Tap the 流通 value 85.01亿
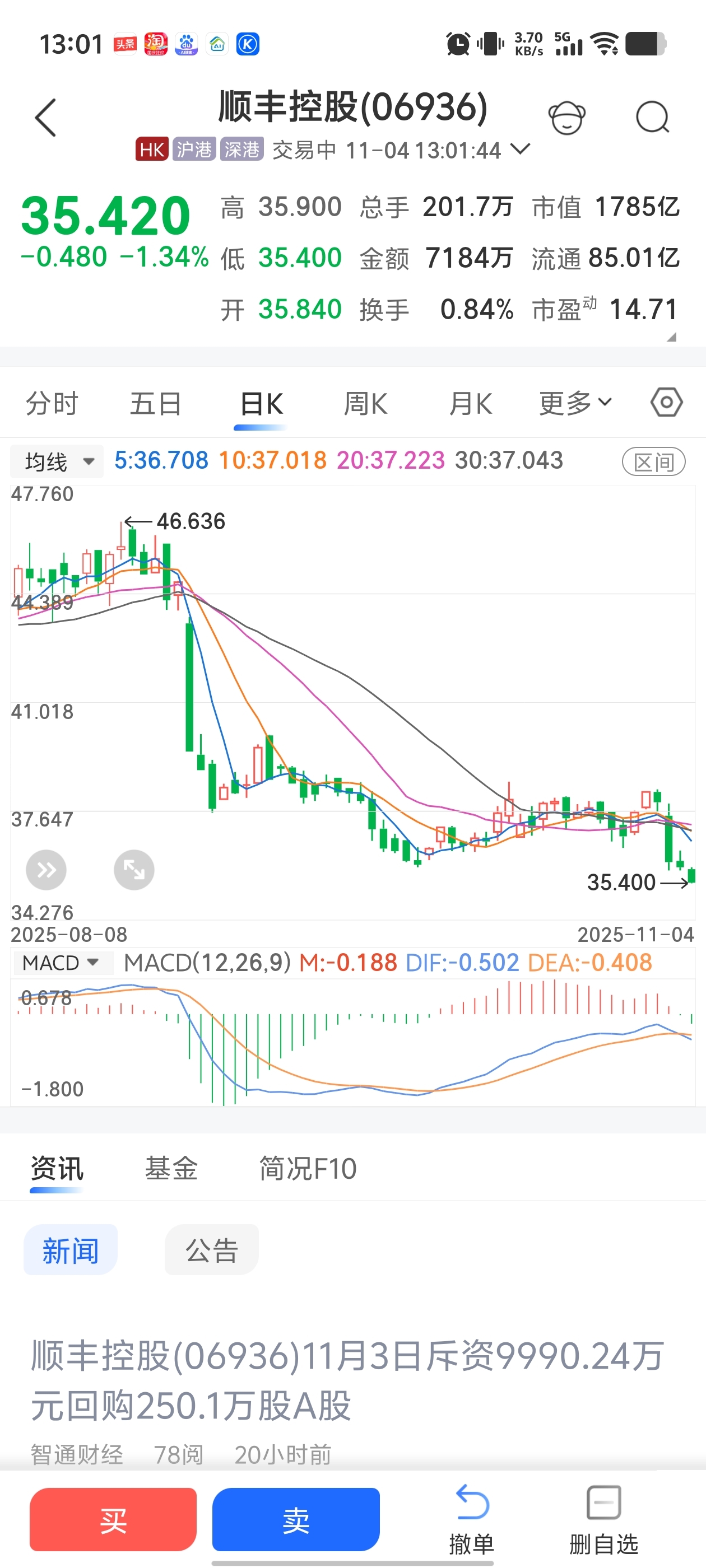Viewport: 706px width, 1568px height. point(634,258)
